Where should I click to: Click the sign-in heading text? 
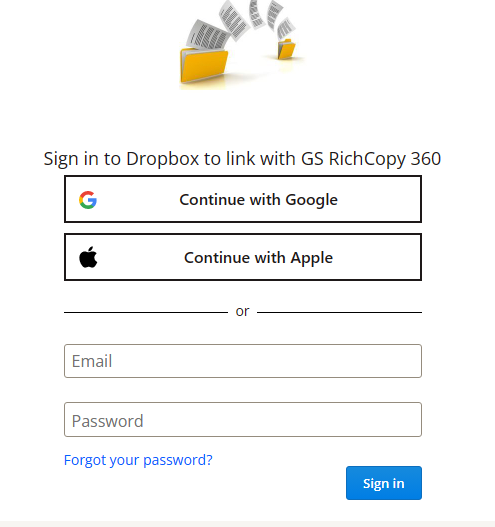point(242,159)
